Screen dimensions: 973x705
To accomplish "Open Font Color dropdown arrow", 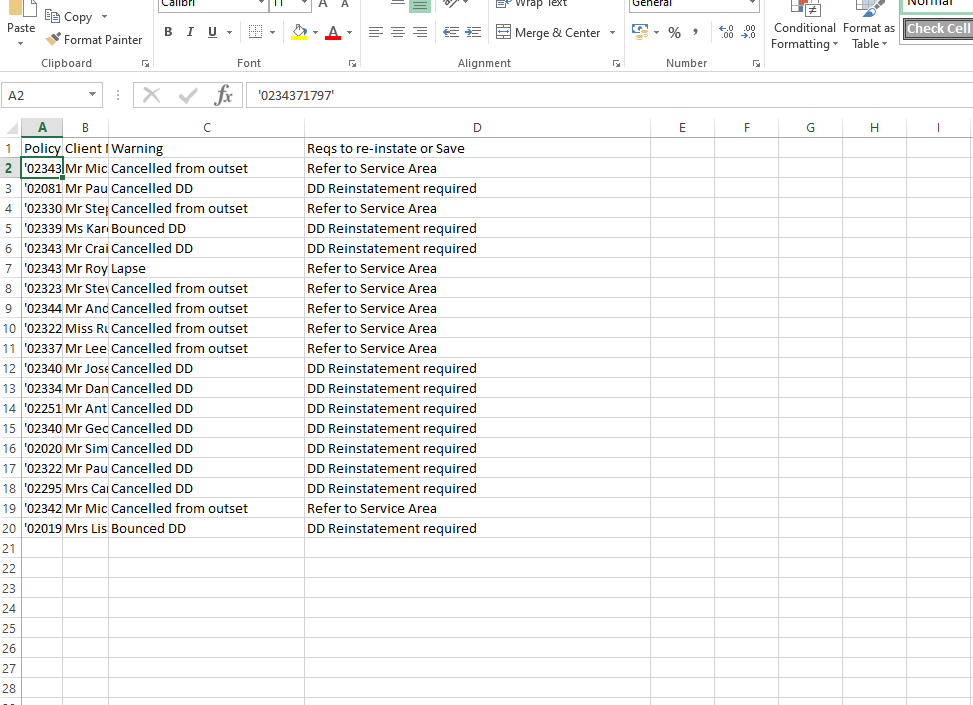I will (x=349, y=32).
